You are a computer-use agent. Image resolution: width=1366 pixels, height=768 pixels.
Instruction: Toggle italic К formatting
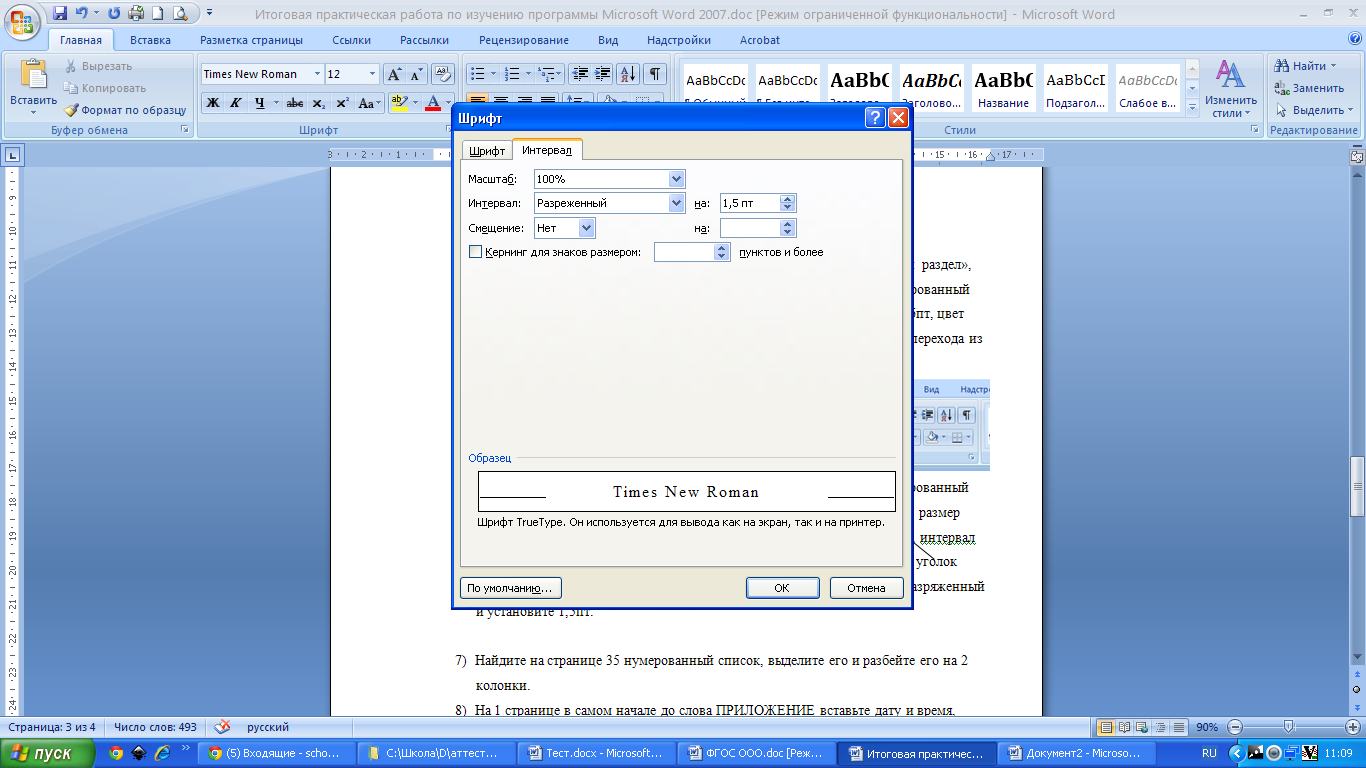coord(236,102)
